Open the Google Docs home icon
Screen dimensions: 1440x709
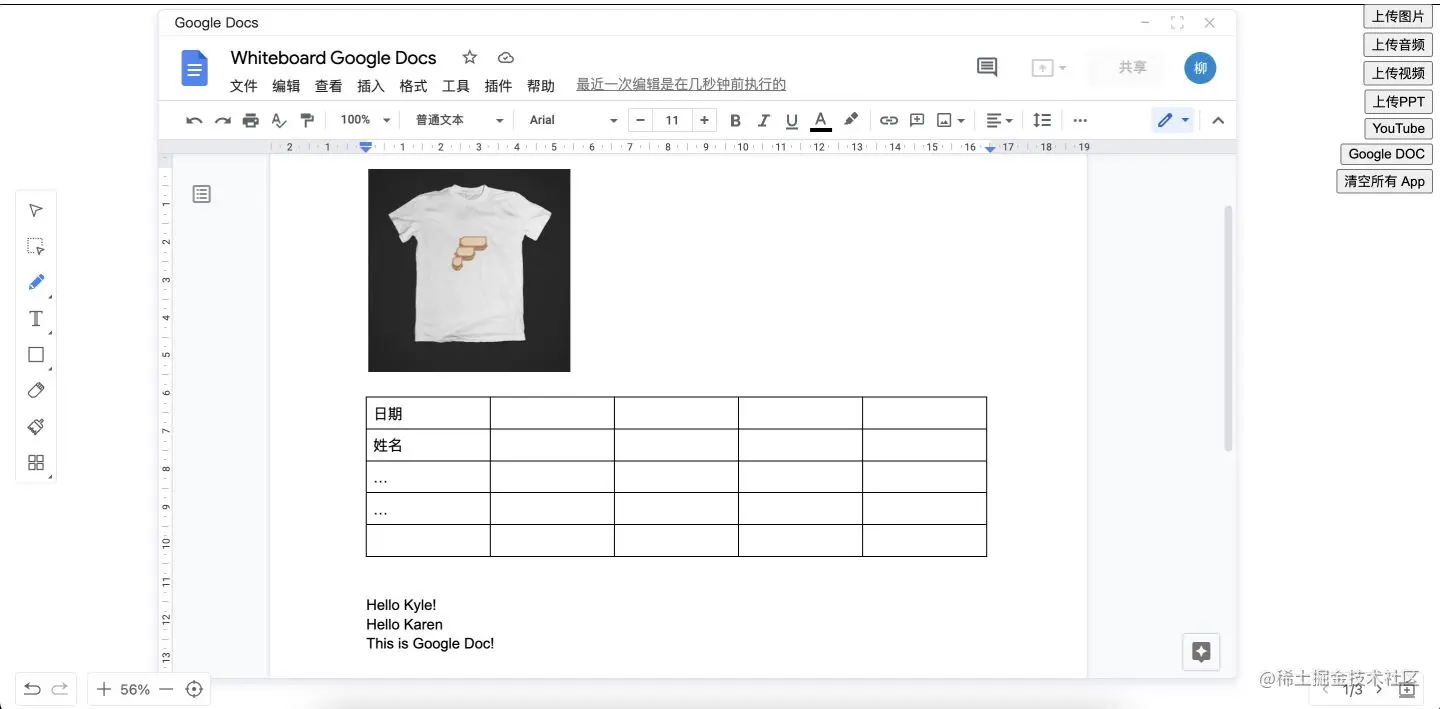coord(194,68)
